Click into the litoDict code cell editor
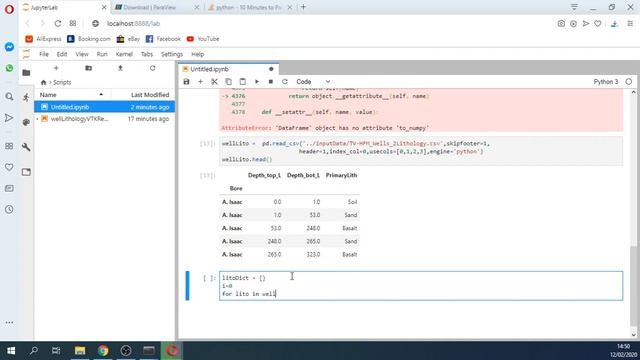The image size is (640, 360). point(421,286)
